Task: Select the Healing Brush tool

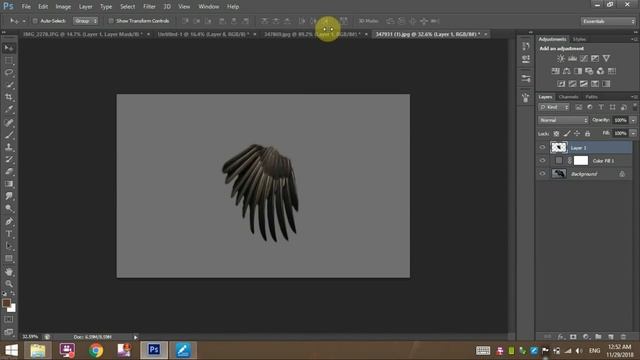Action: coord(9,122)
